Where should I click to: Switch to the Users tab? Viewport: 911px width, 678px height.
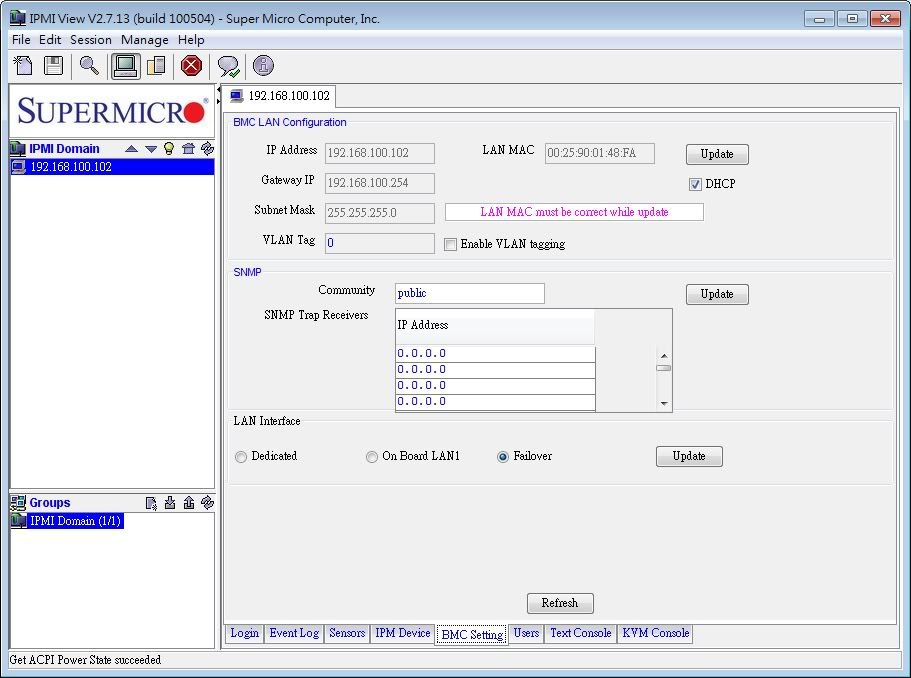(x=526, y=633)
